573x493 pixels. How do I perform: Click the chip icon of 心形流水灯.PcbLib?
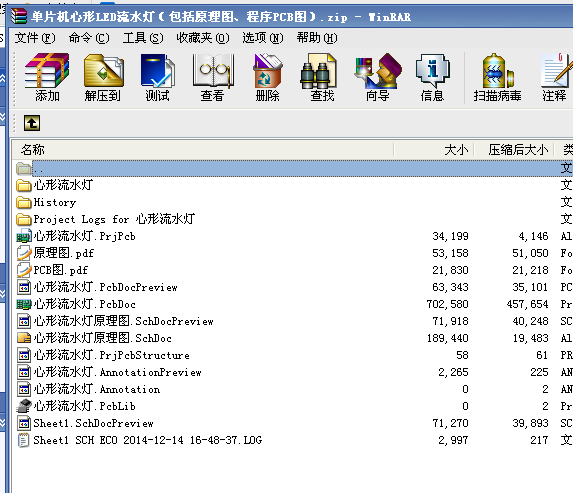tap(24, 406)
